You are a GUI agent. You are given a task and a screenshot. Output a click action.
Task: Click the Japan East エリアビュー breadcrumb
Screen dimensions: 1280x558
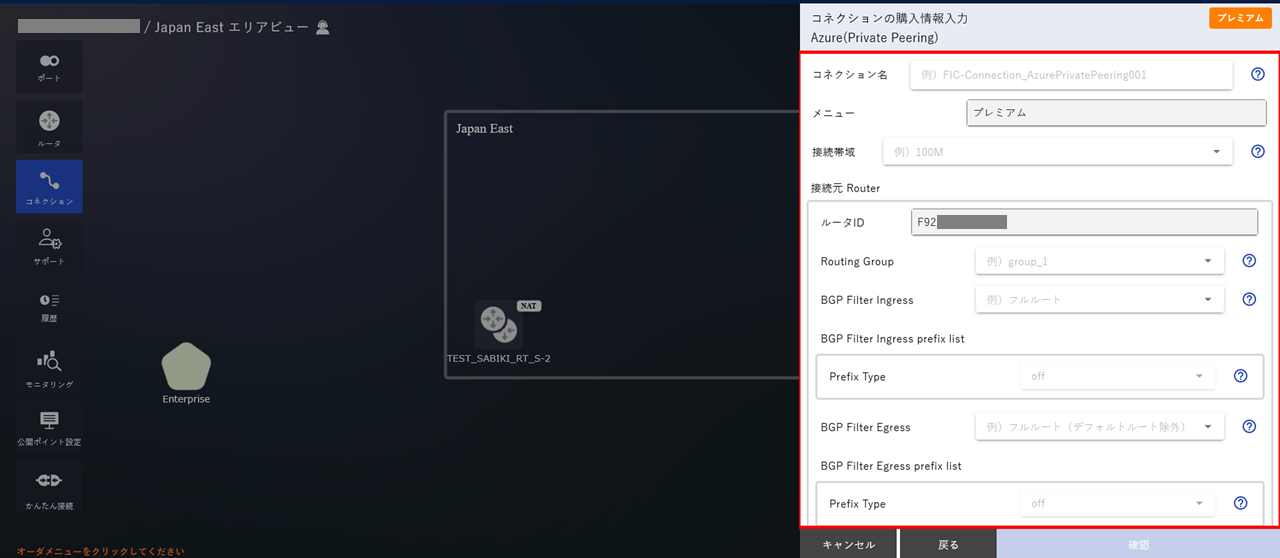[x=232, y=28]
